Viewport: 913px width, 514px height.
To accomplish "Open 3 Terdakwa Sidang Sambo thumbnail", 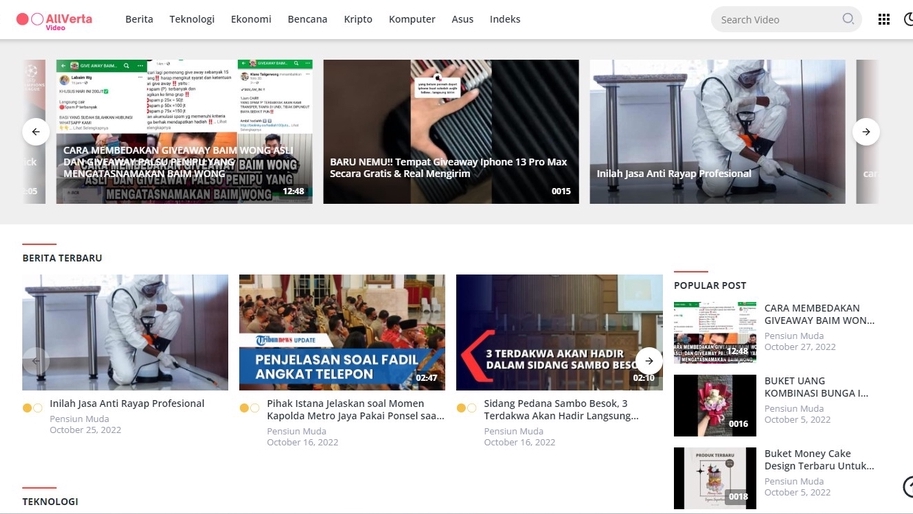I will (559, 332).
